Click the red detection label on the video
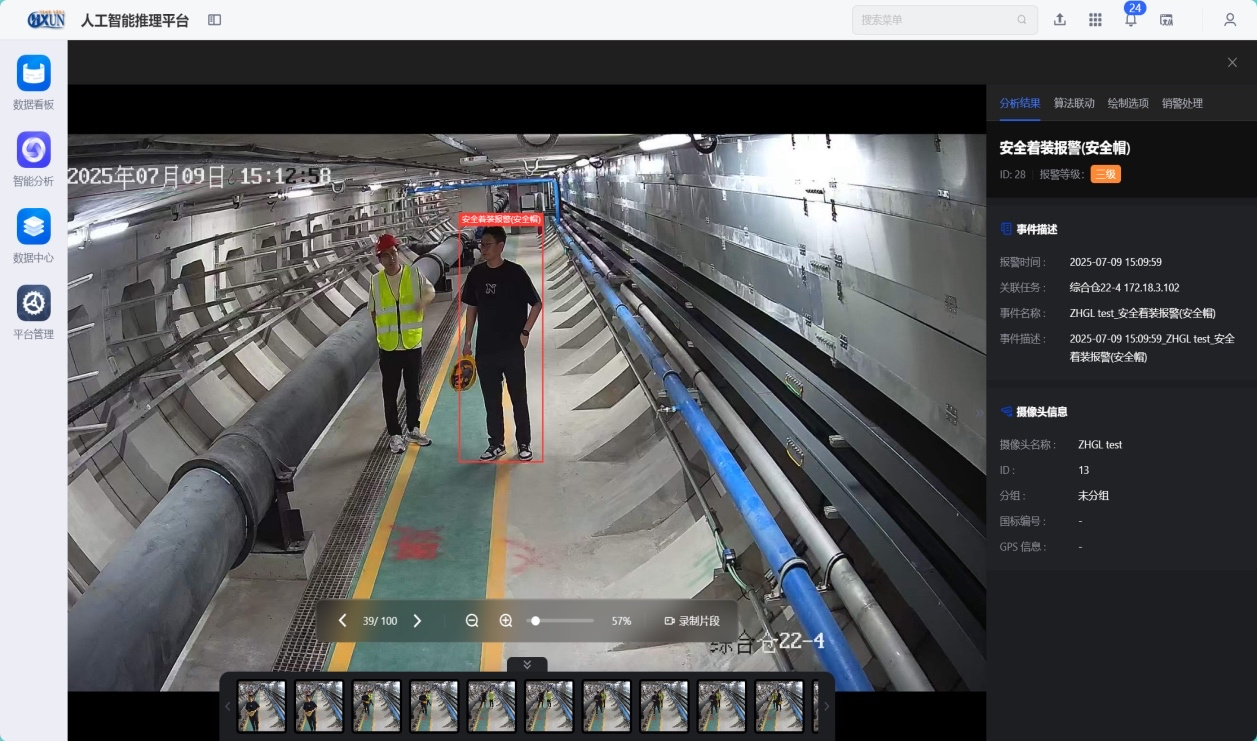1257x741 pixels. point(501,219)
